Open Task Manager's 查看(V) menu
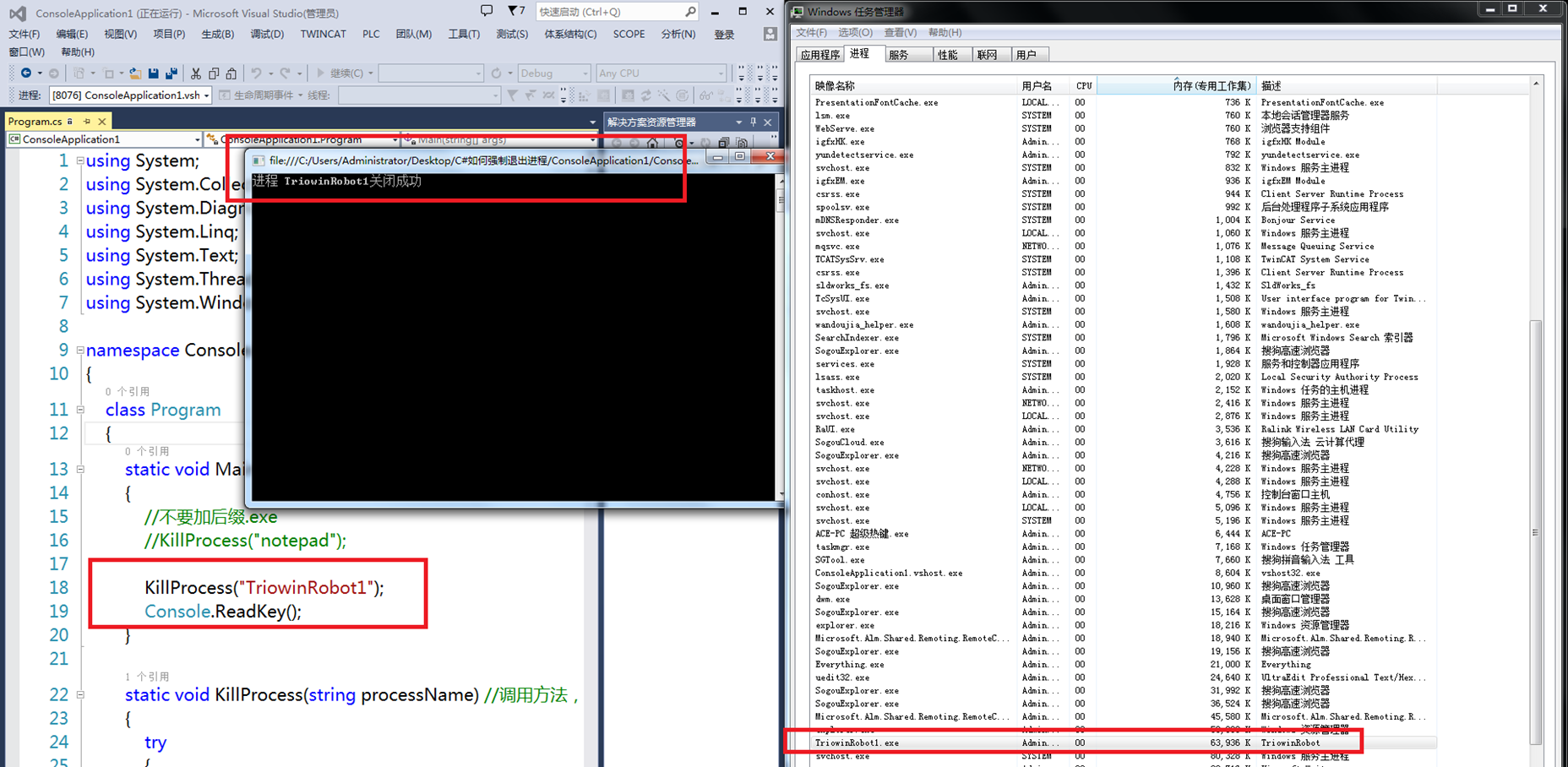1568x767 pixels. 900,33
